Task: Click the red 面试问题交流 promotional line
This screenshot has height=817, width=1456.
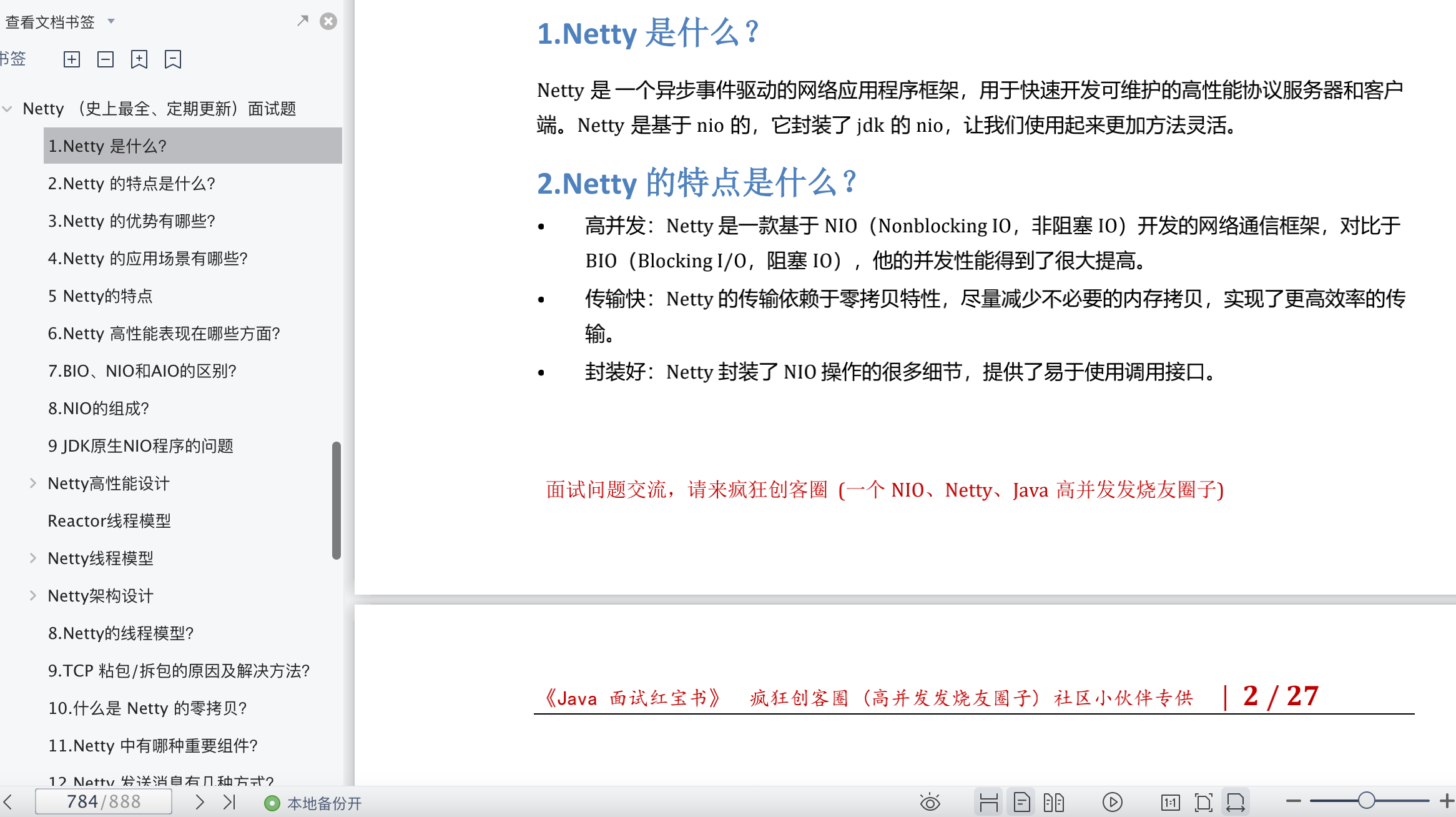Action: (x=885, y=489)
